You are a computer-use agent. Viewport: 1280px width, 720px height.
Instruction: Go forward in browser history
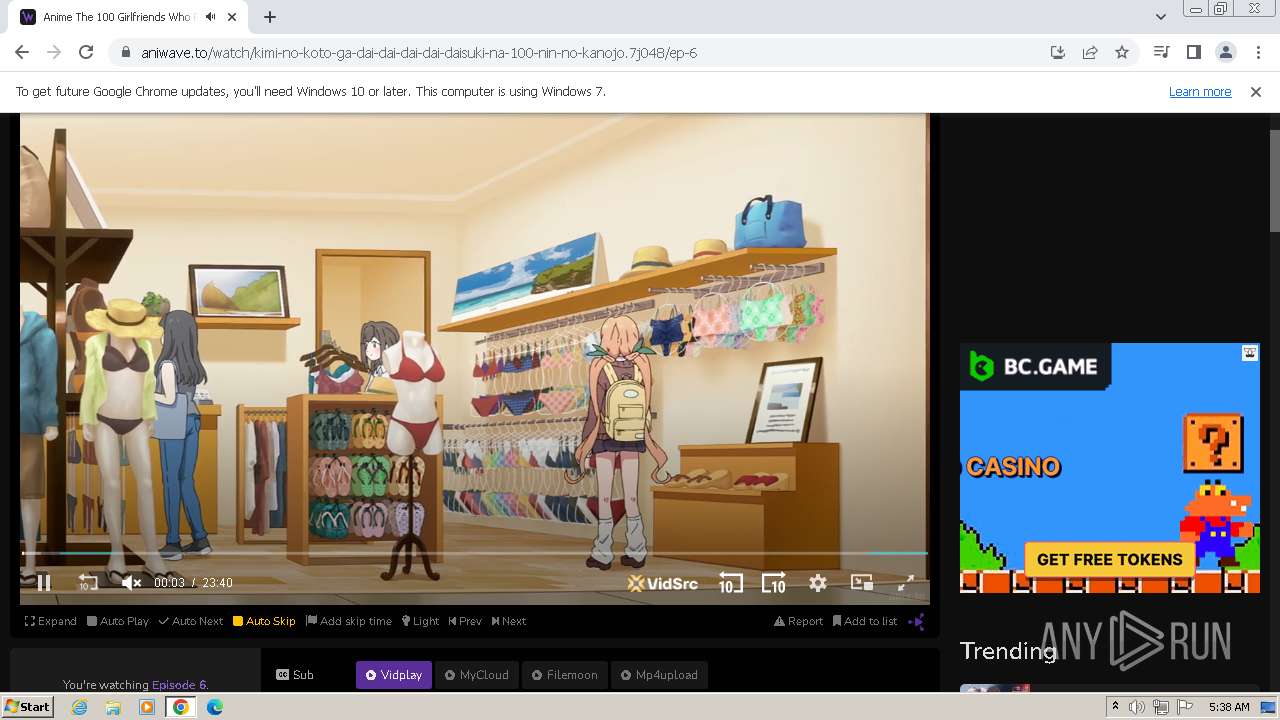54,52
